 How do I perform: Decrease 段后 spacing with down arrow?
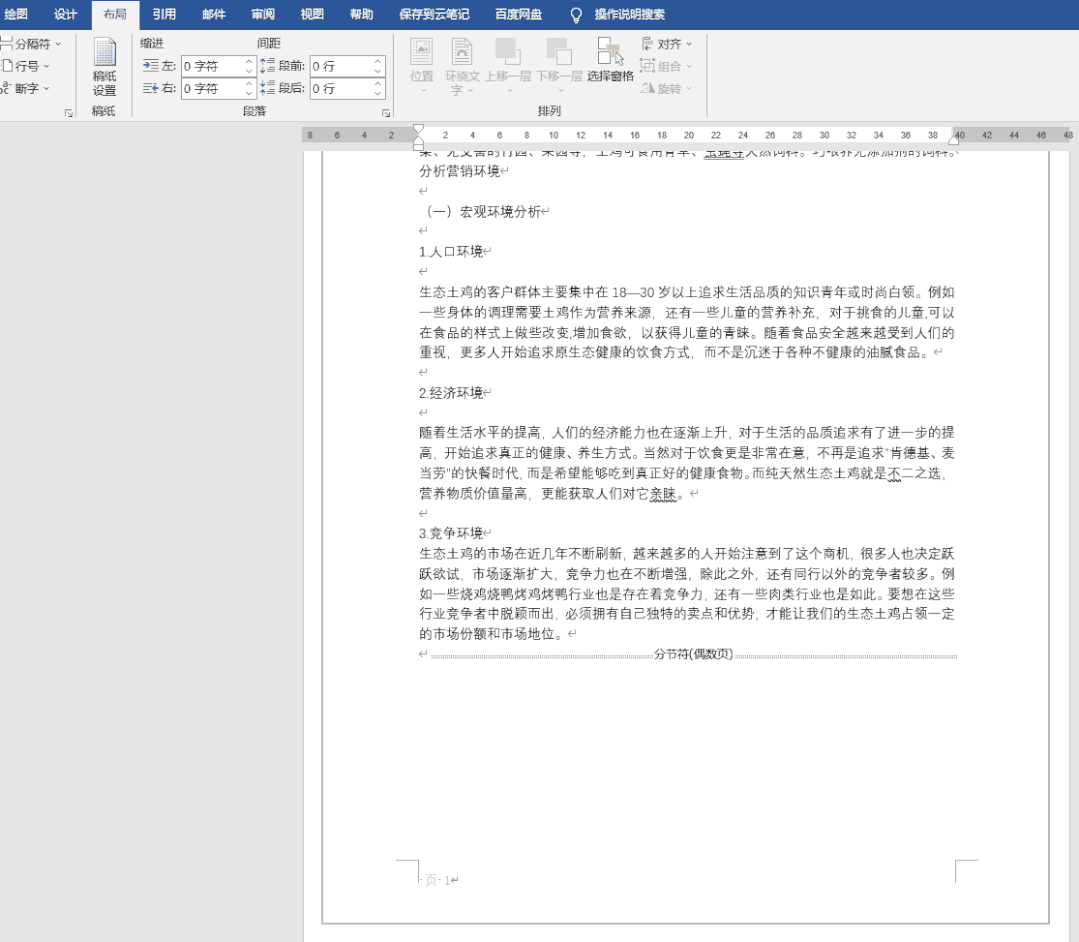pos(378,93)
